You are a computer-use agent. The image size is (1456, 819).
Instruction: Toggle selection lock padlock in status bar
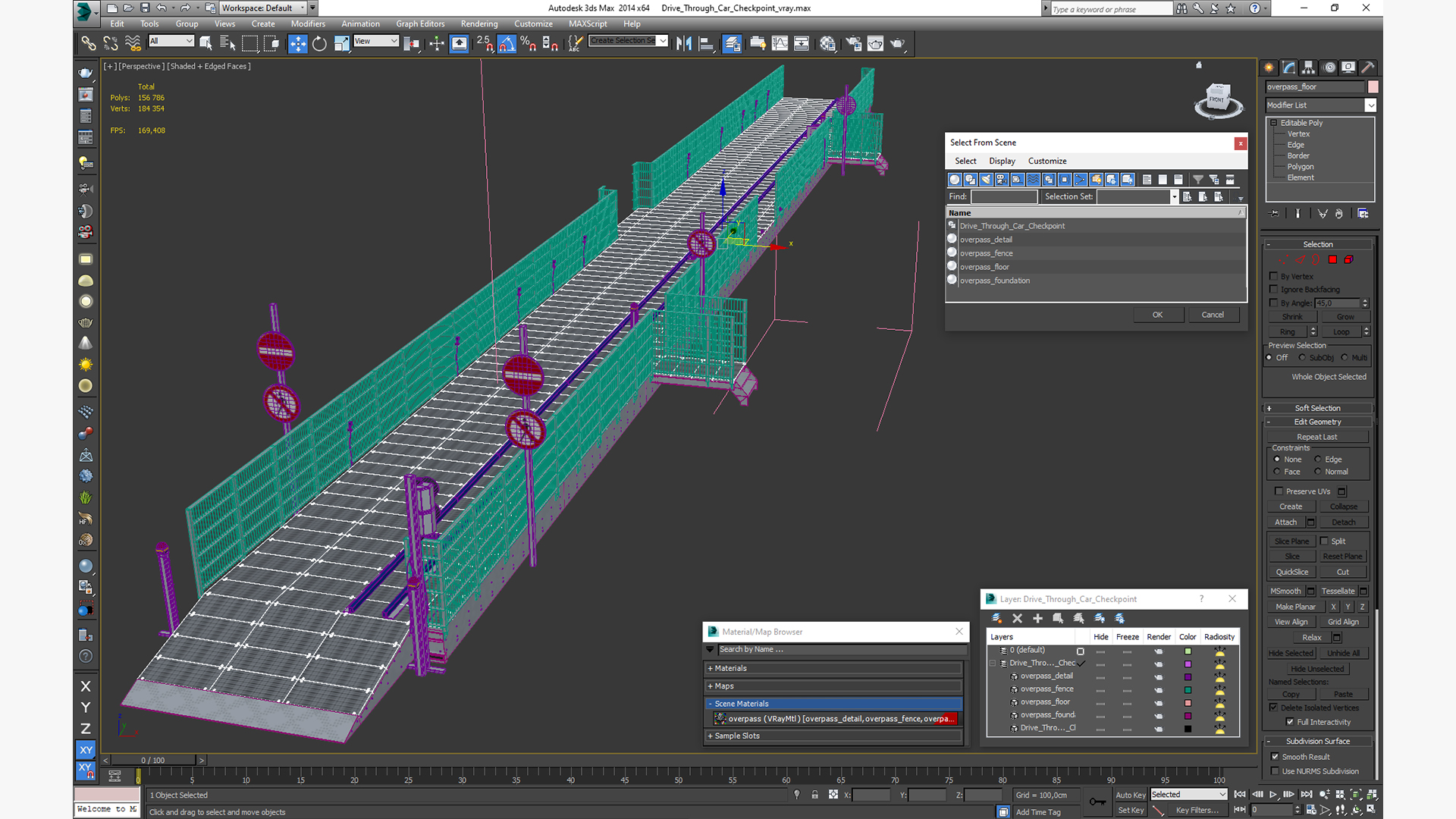pos(814,795)
